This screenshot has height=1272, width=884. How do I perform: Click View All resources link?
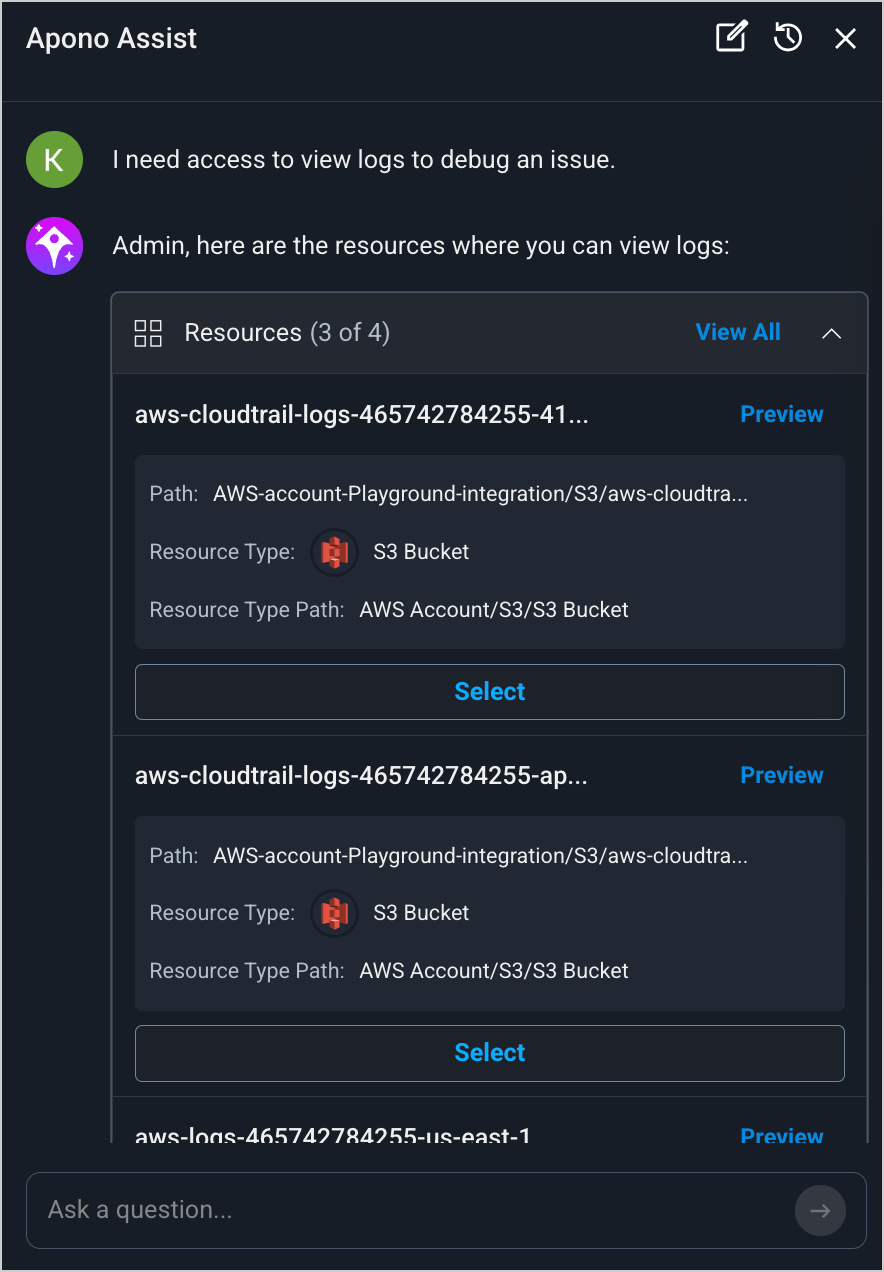point(738,333)
